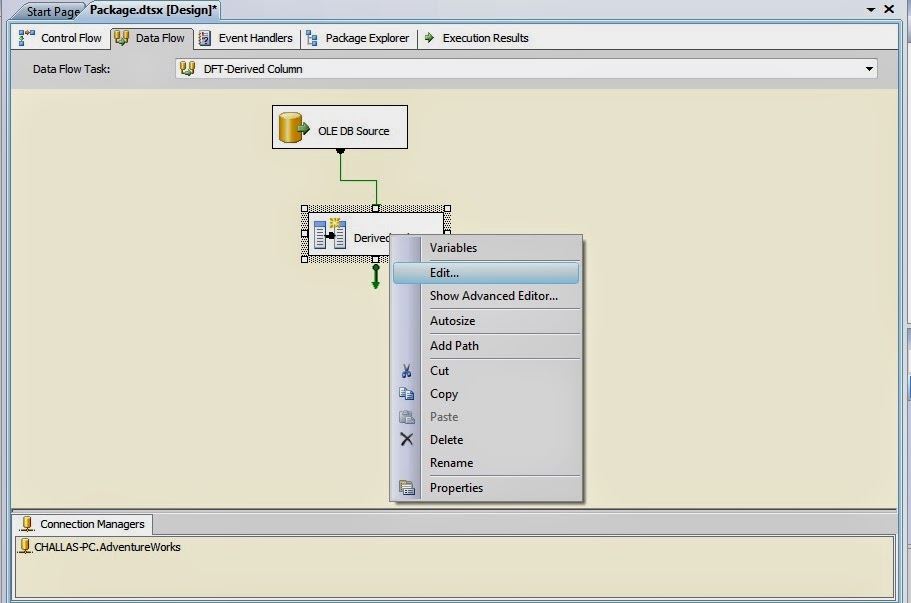Select the Derived Column transformation icon

point(328,233)
